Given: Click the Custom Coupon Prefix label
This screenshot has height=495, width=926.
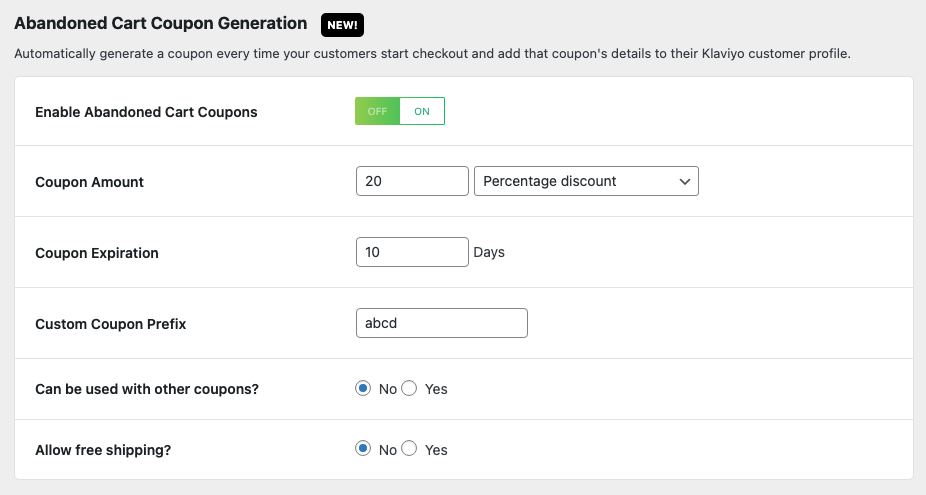Looking at the screenshot, I should point(111,324).
